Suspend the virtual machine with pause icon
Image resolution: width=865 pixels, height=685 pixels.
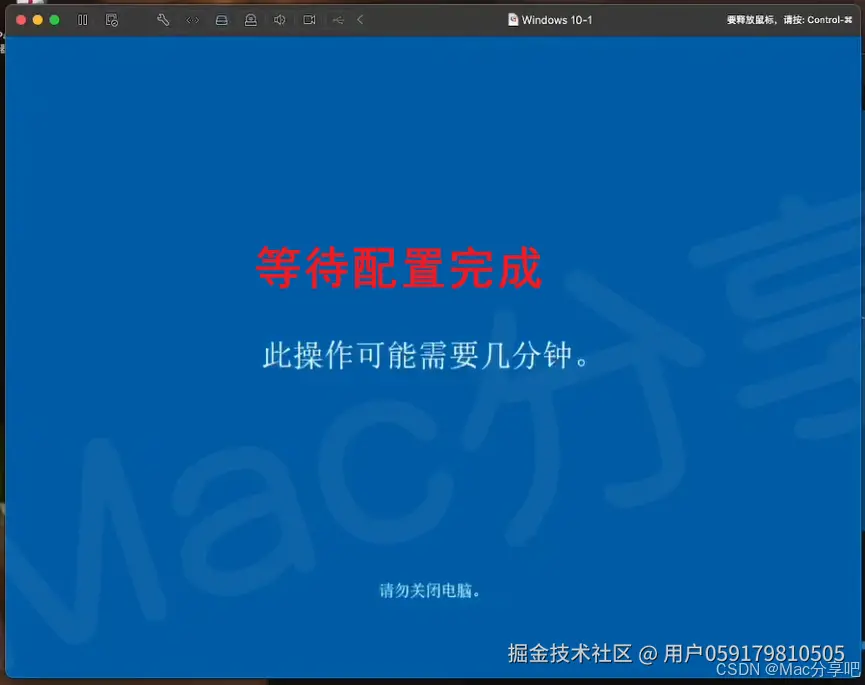(83, 19)
